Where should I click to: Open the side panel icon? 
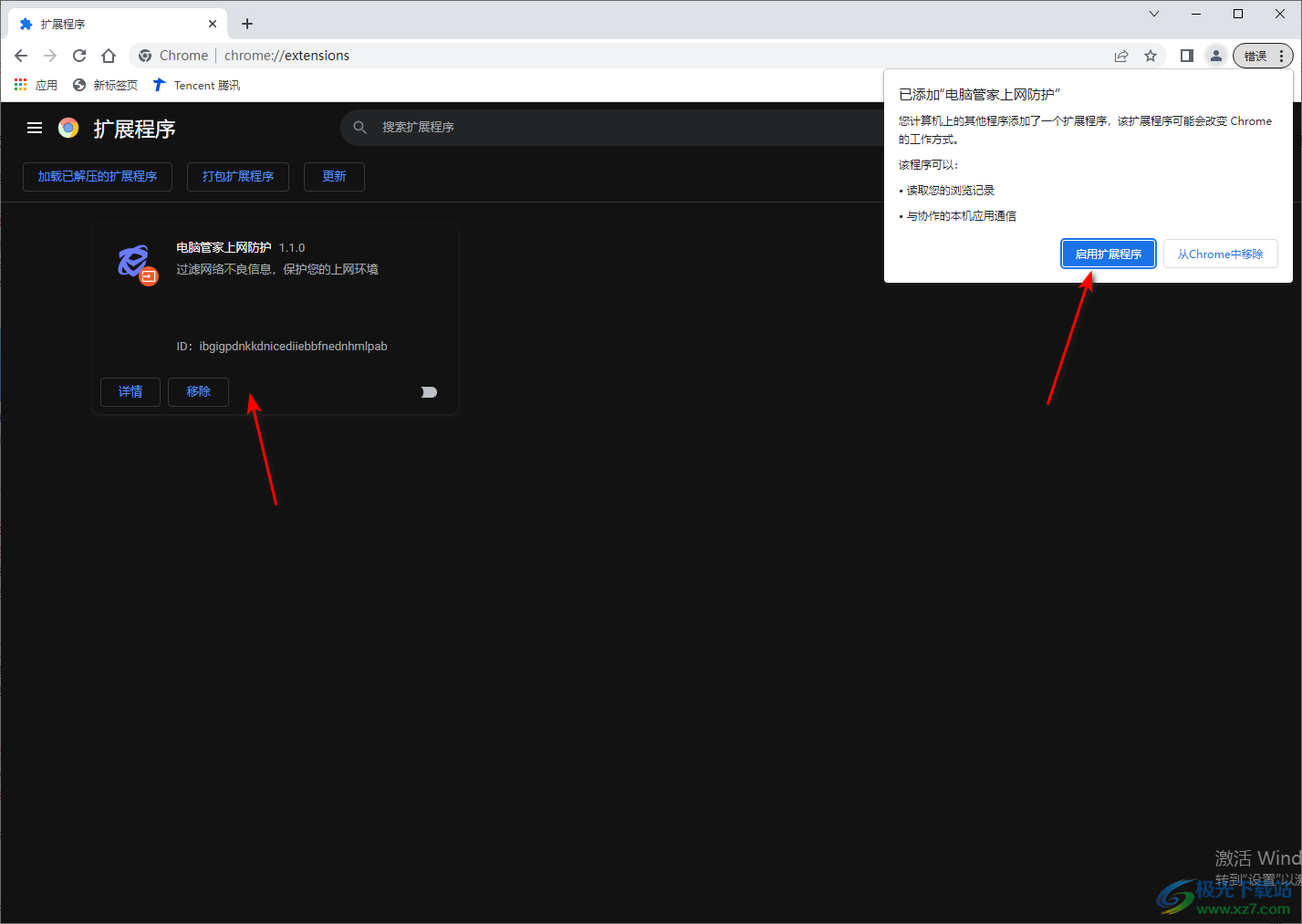click(x=1186, y=56)
